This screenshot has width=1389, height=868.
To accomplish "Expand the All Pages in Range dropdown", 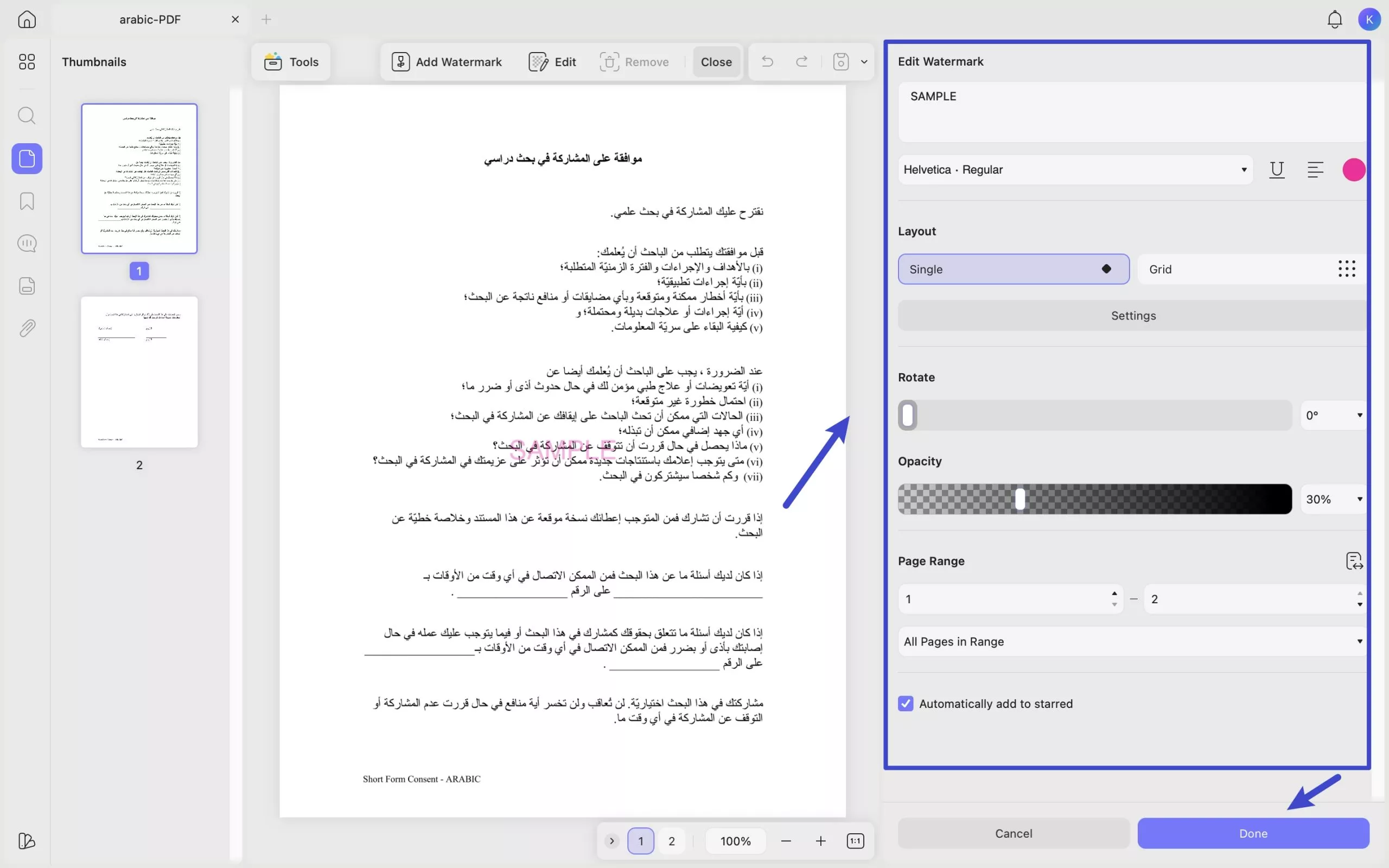I will (x=1130, y=641).
